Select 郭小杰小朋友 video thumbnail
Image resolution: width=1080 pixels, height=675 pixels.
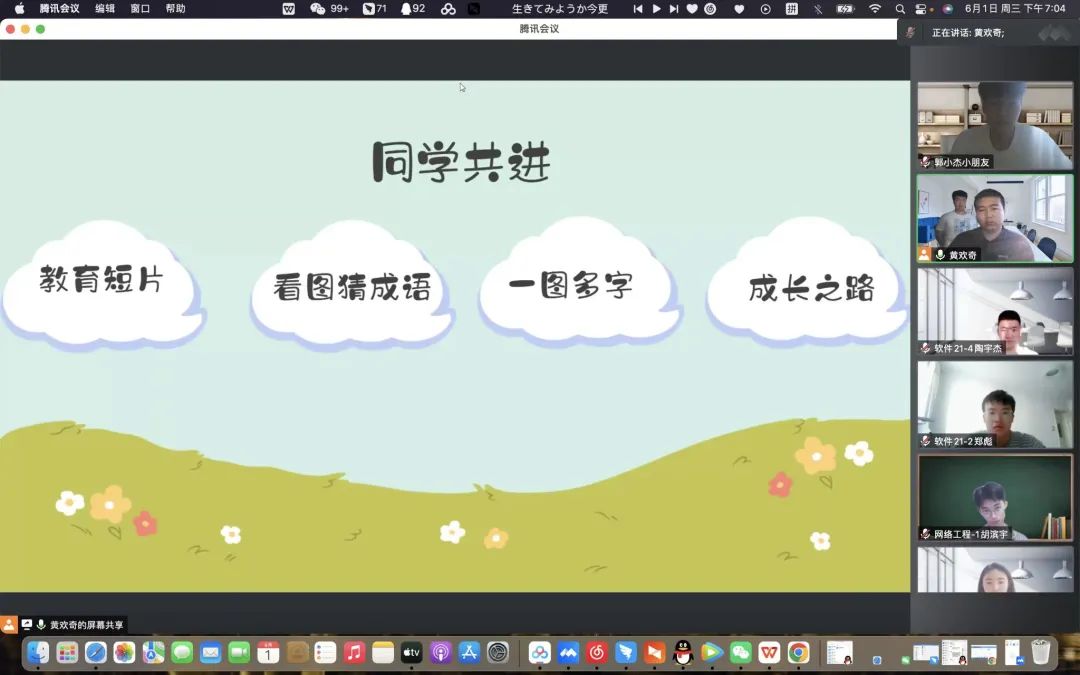(x=995, y=125)
